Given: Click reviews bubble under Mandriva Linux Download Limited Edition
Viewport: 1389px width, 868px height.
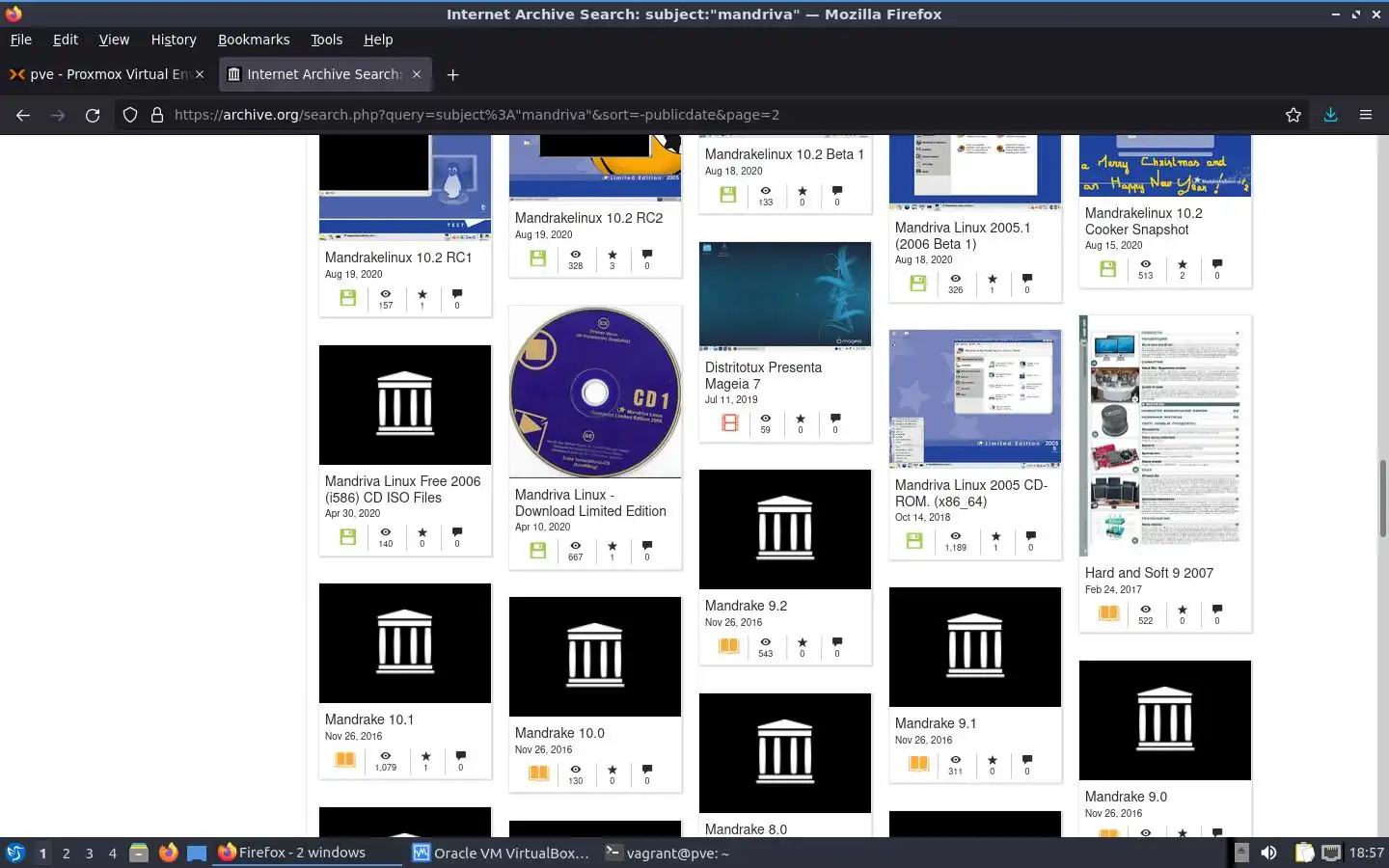Looking at the screenshot, I should (x=646, y=546).
